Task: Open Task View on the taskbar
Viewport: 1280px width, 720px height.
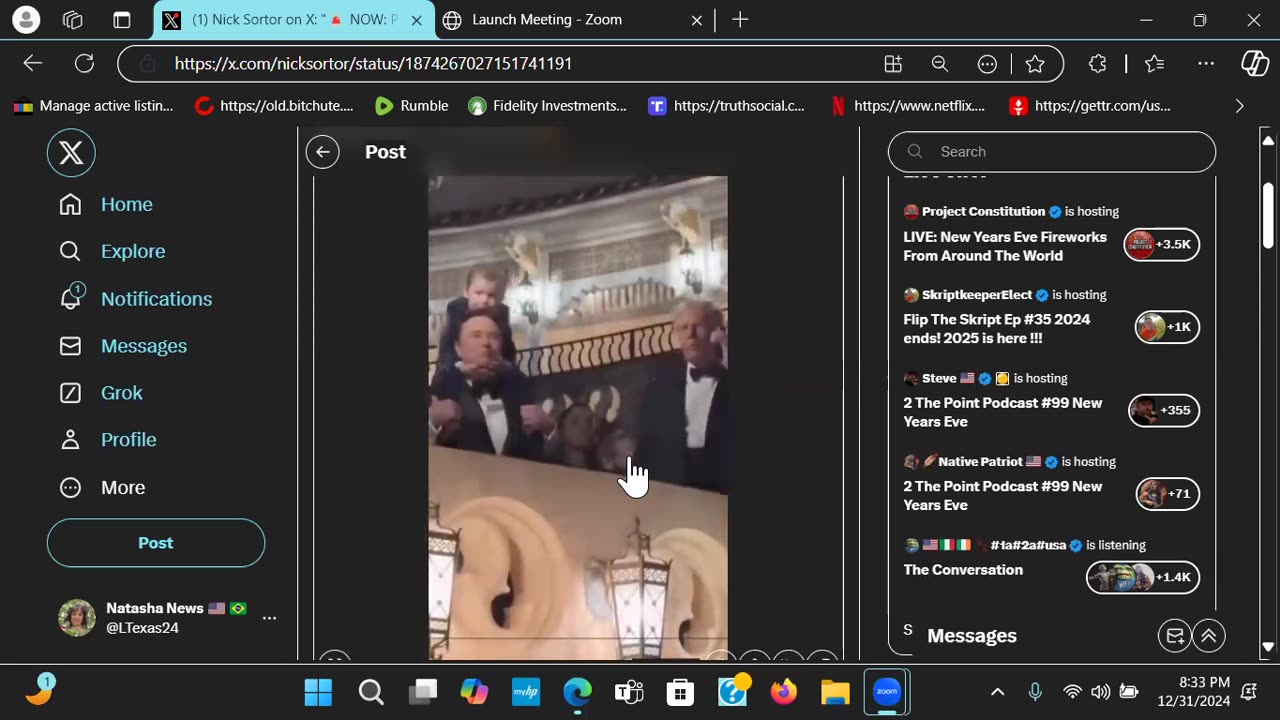Action: coord(423,692)
